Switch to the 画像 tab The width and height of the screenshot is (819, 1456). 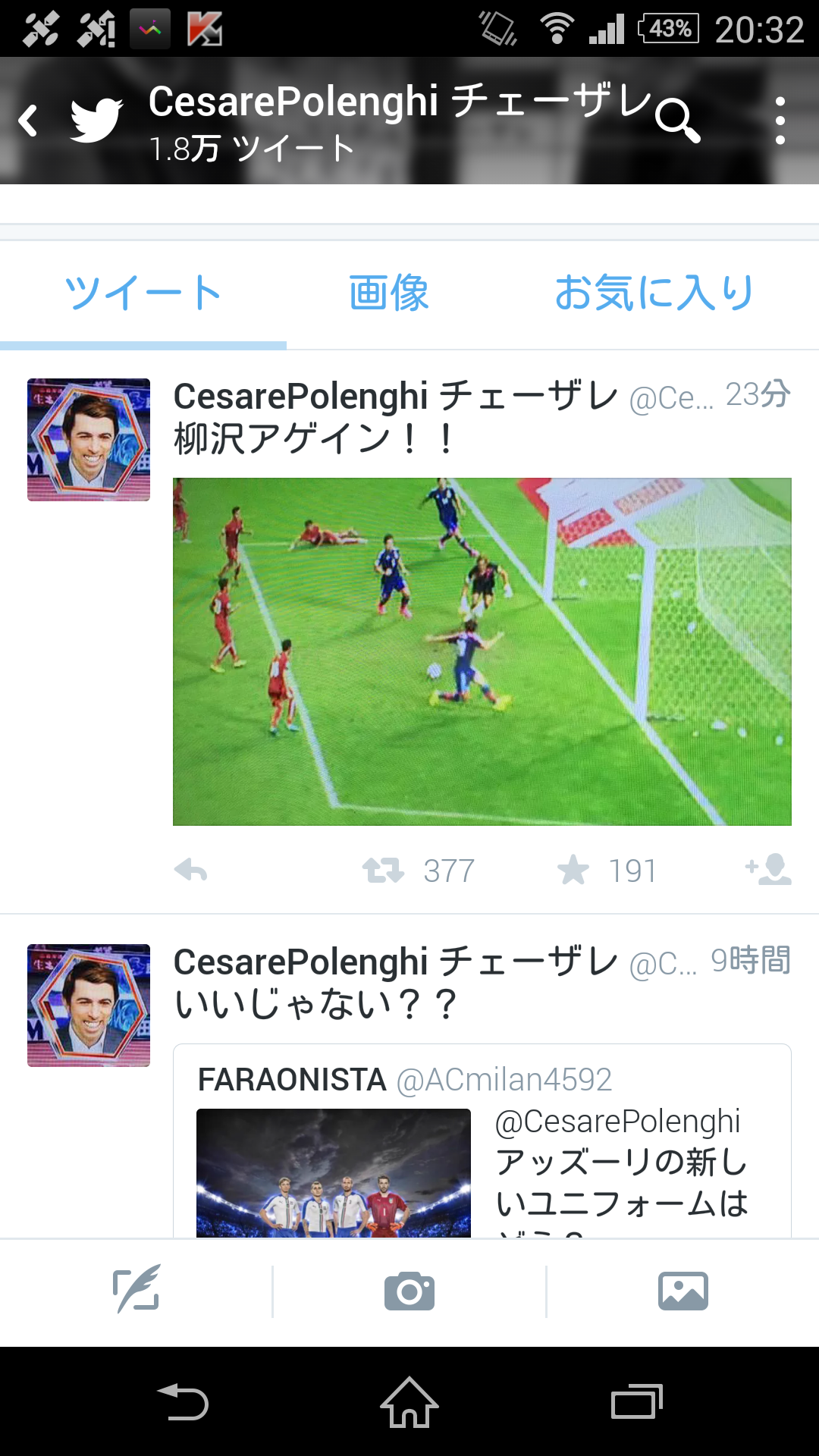coord(389,293)
